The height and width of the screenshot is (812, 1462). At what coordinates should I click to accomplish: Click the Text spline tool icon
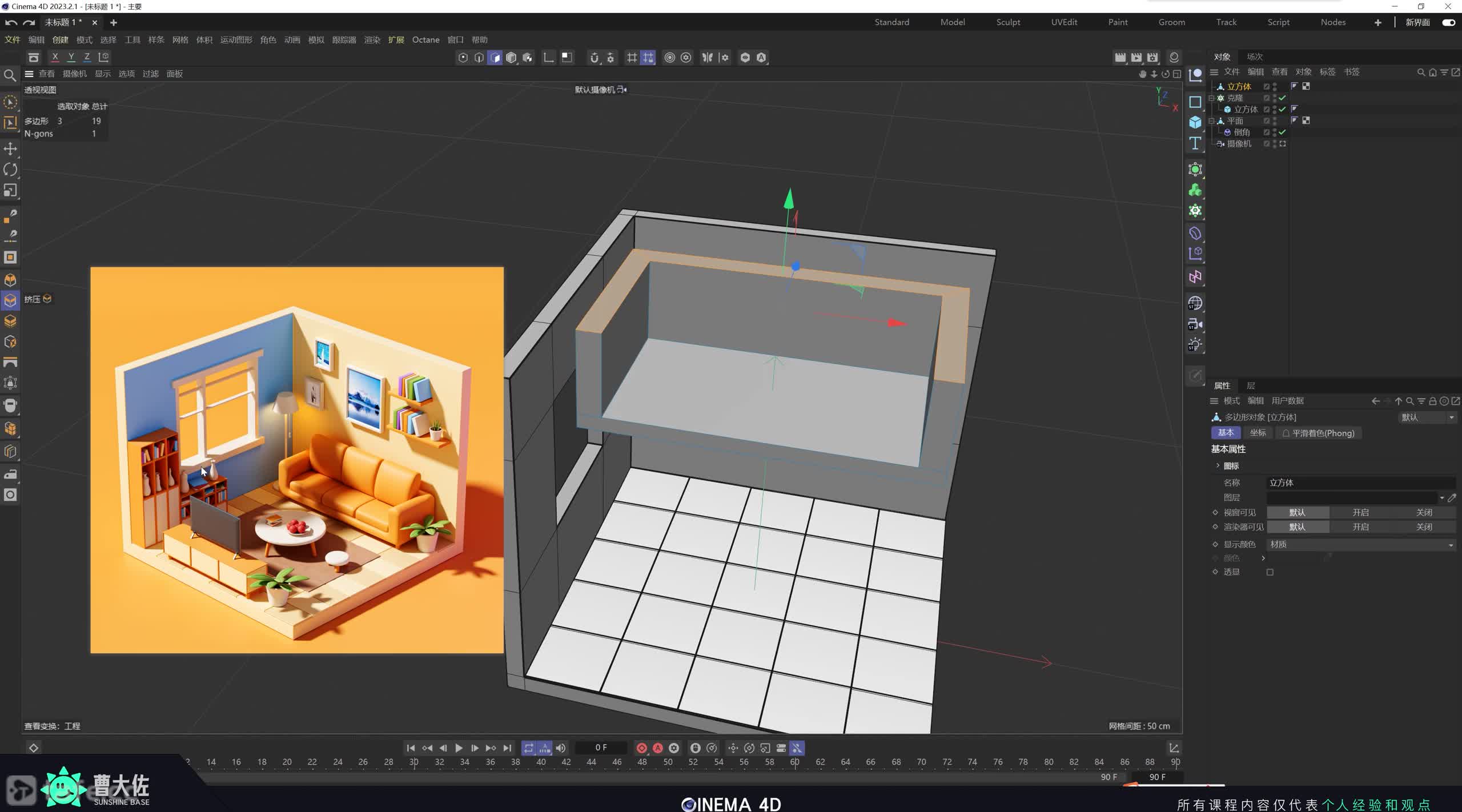1195,143
